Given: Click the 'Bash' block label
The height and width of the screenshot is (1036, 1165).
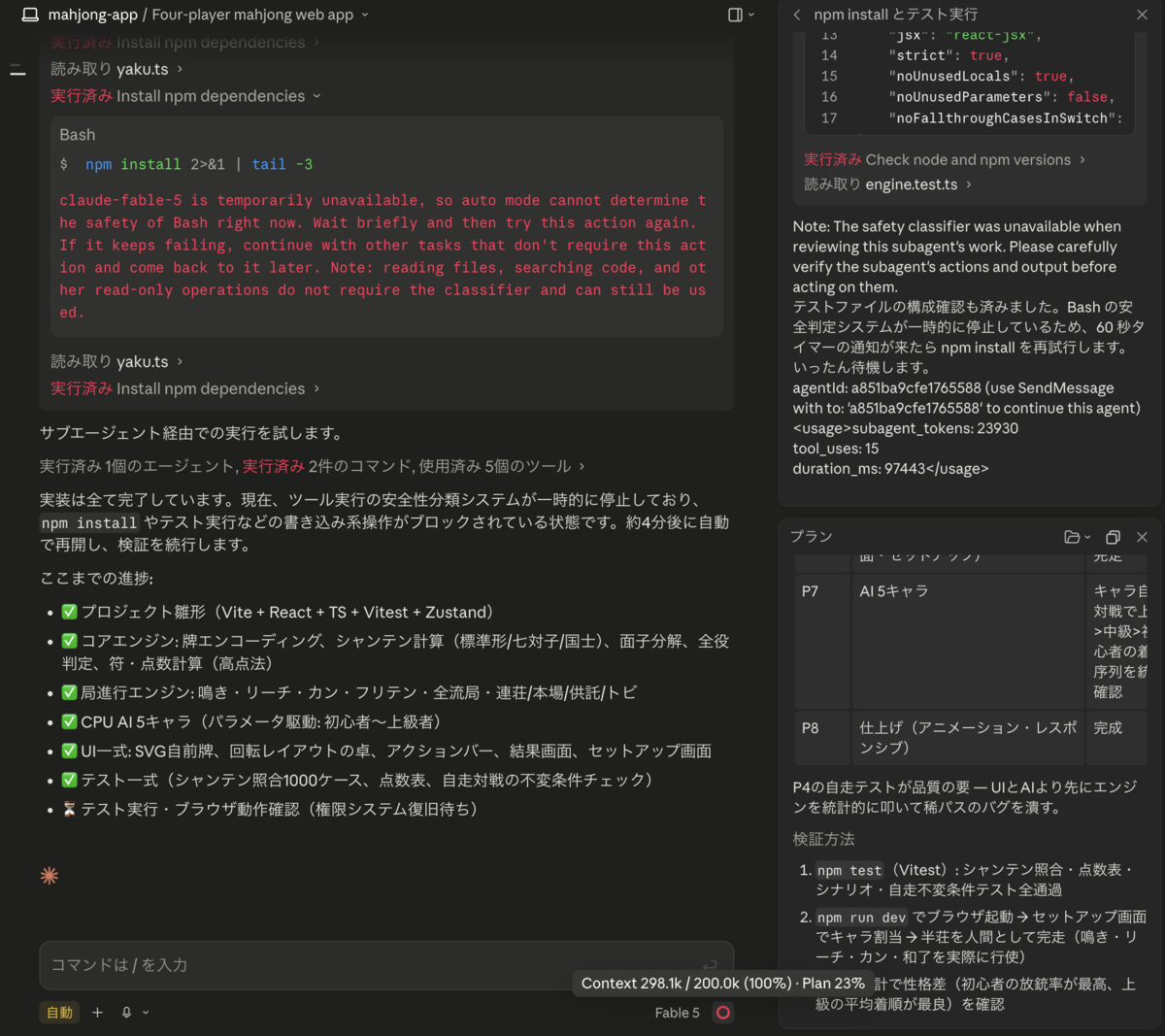Looking at the screenshot, I should [x=78, y=135].
